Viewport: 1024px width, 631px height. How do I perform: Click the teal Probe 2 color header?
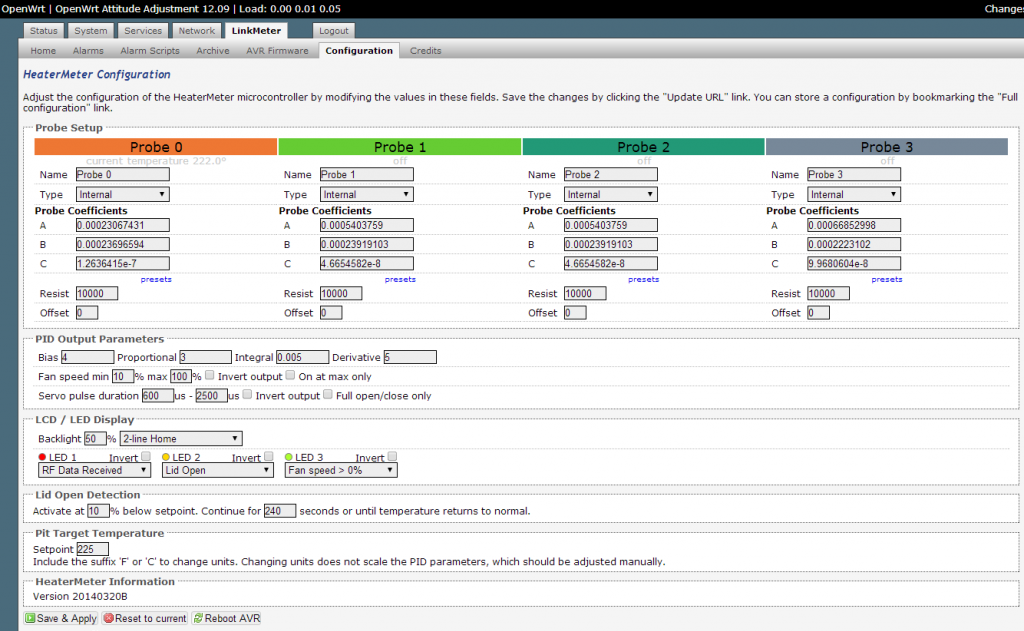click(643, 147)
